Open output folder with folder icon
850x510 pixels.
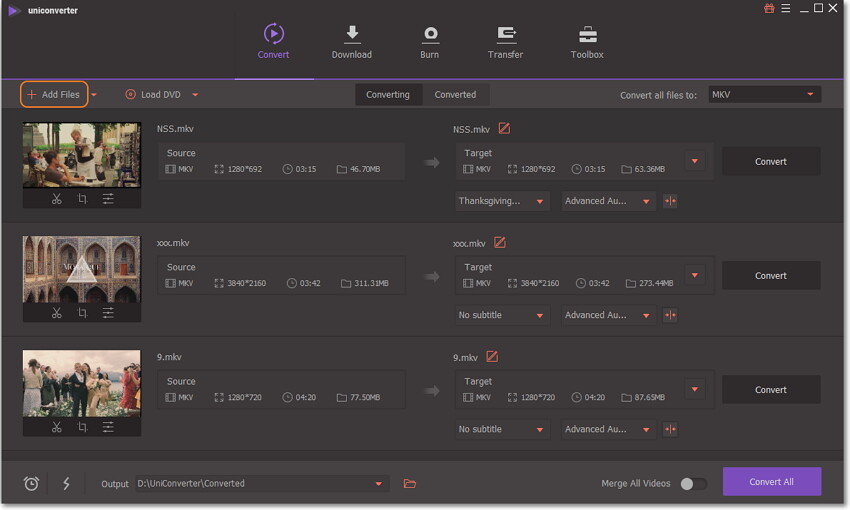pyautogui.click(x=410, y=483)
